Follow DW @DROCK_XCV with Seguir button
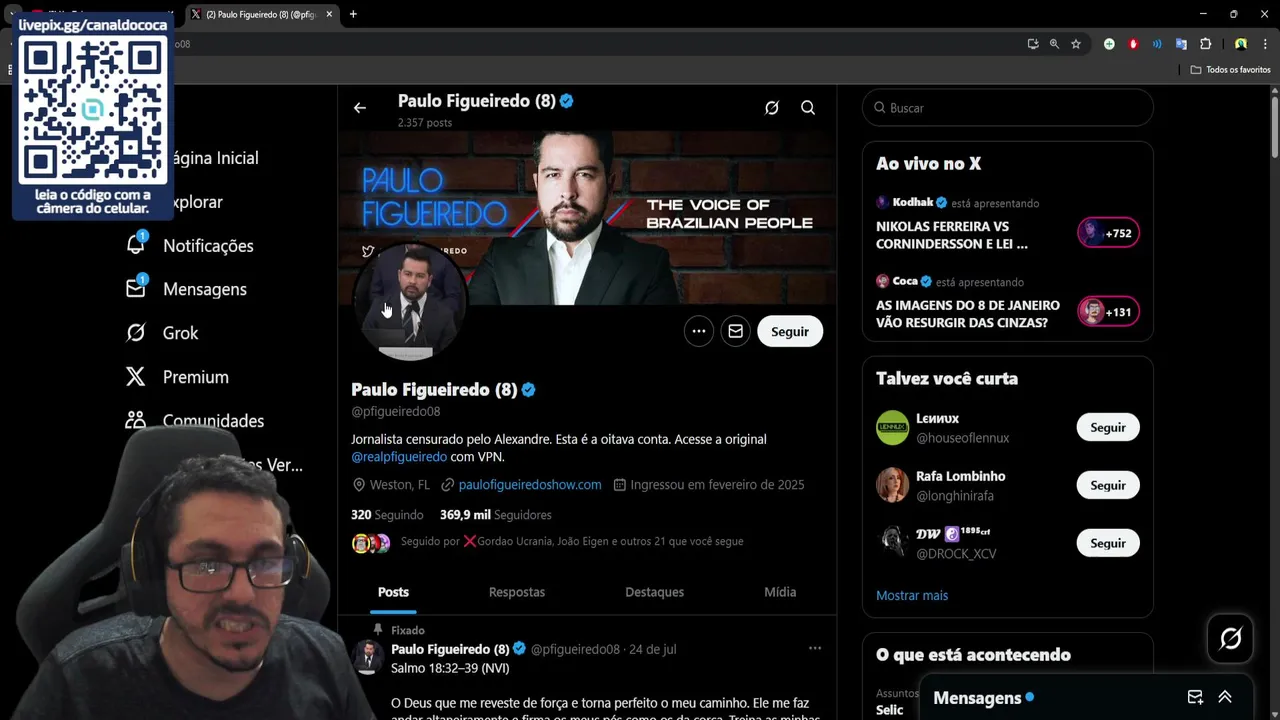The height and width of the screenshot is (720, 1280). [x=1108, y=543]
